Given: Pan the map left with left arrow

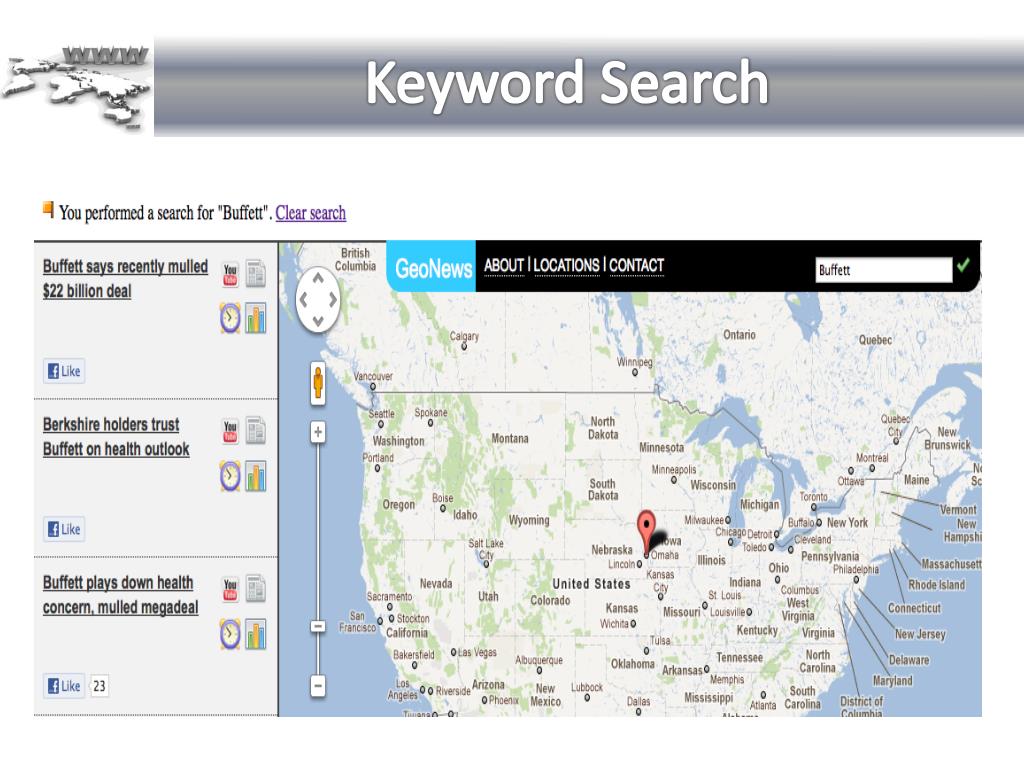Looking at the screenshot, I should pyautogui.click(x=303, y=300).
